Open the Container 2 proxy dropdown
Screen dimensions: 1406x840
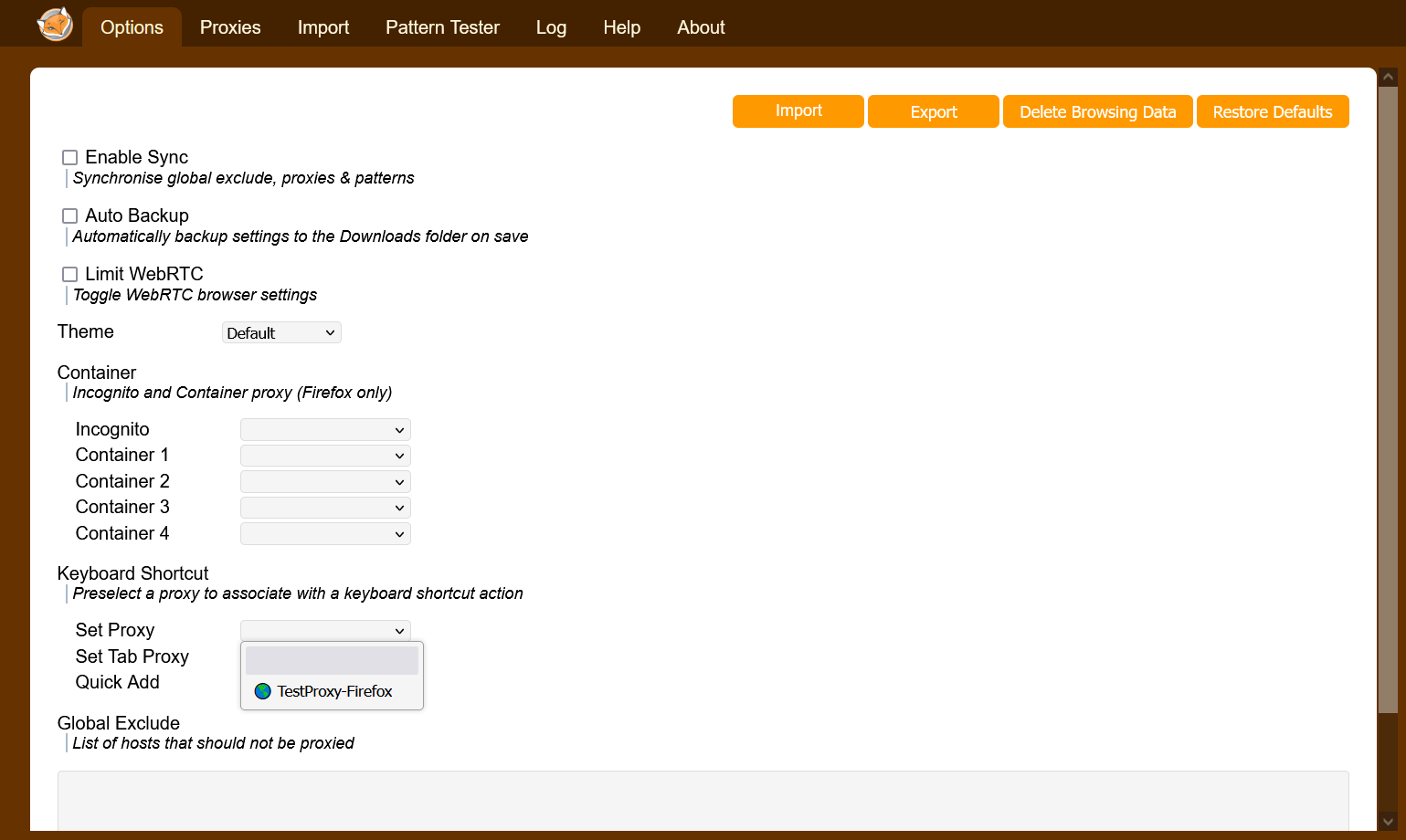[325, 481]
